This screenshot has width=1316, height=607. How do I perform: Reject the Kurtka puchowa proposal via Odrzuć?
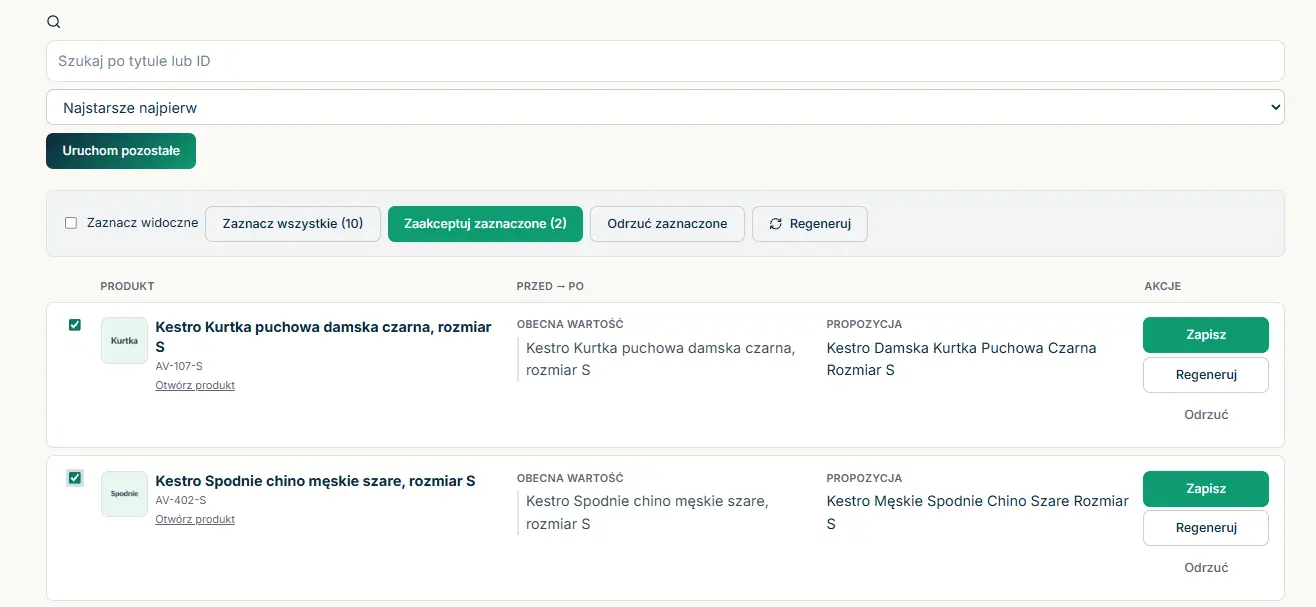point(1206,414)
